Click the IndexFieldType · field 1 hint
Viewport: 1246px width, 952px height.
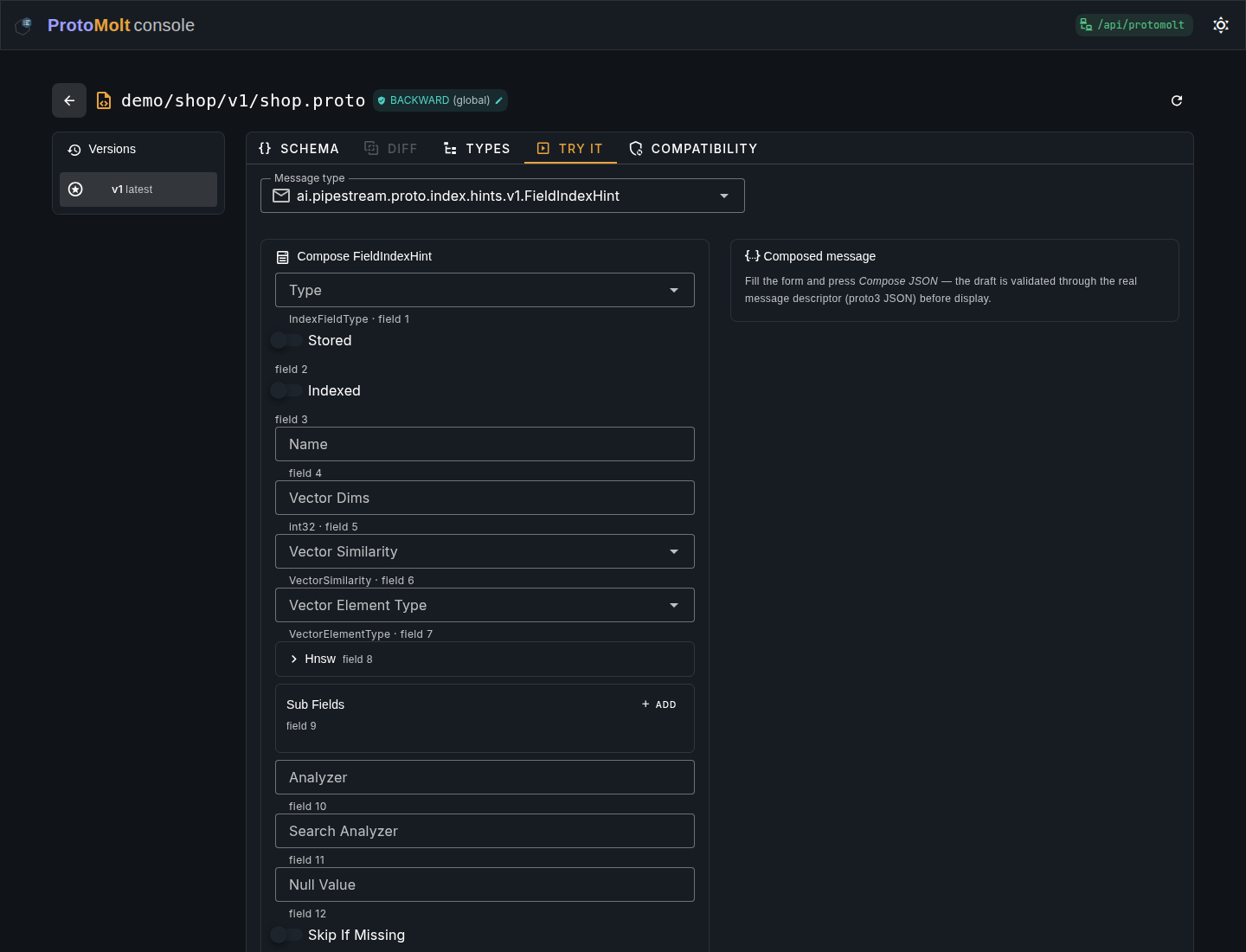pos(350,319)
